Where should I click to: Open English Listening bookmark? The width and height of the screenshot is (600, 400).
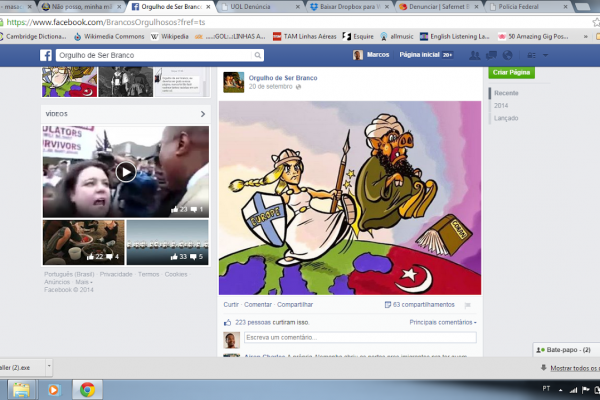455,36
